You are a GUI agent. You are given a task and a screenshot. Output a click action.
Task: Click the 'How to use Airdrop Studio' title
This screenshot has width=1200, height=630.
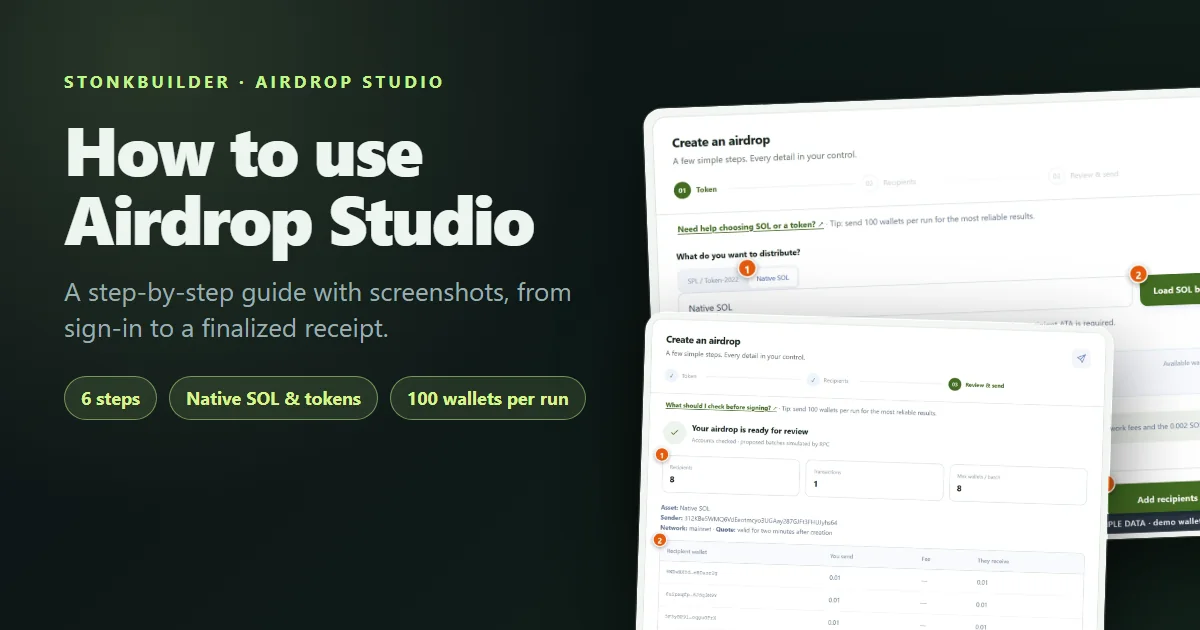[x=299, y=188]
